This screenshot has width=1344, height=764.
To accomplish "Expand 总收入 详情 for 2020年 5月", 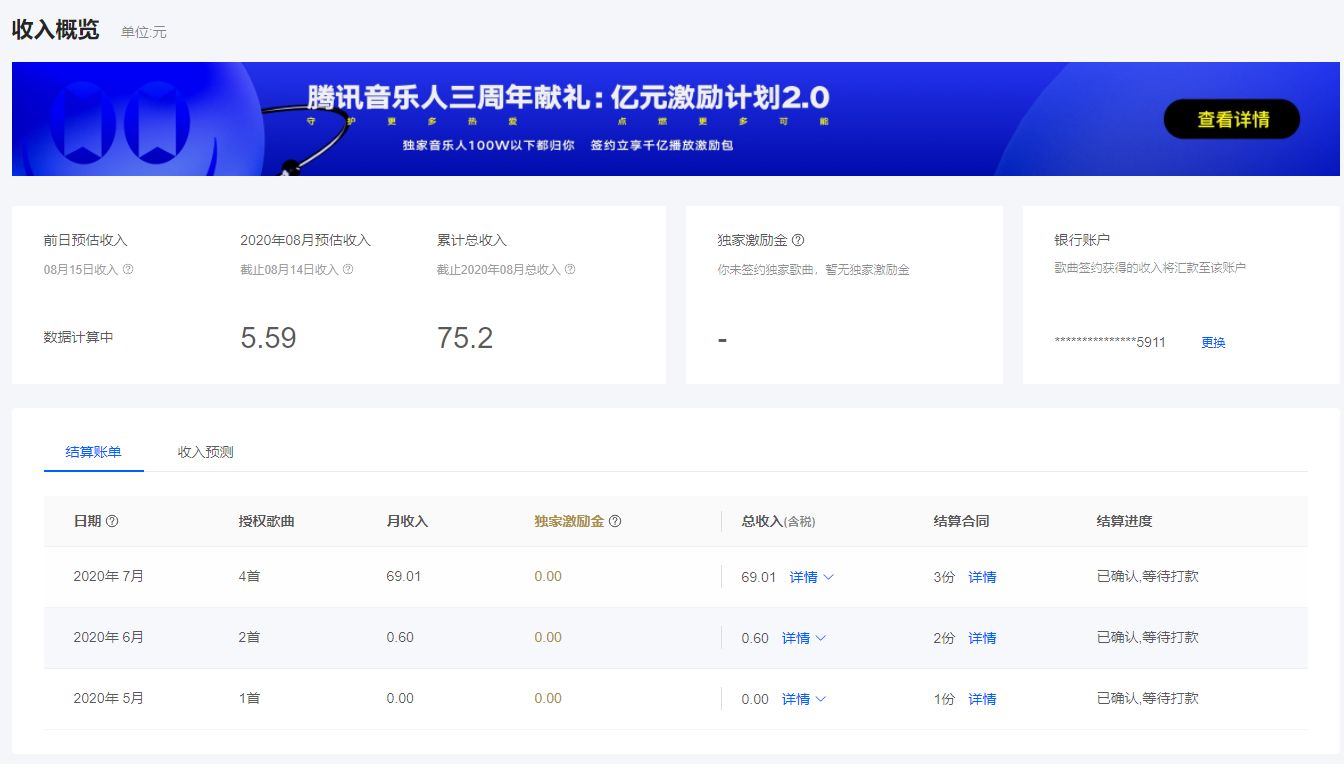I will pos(804,699).
